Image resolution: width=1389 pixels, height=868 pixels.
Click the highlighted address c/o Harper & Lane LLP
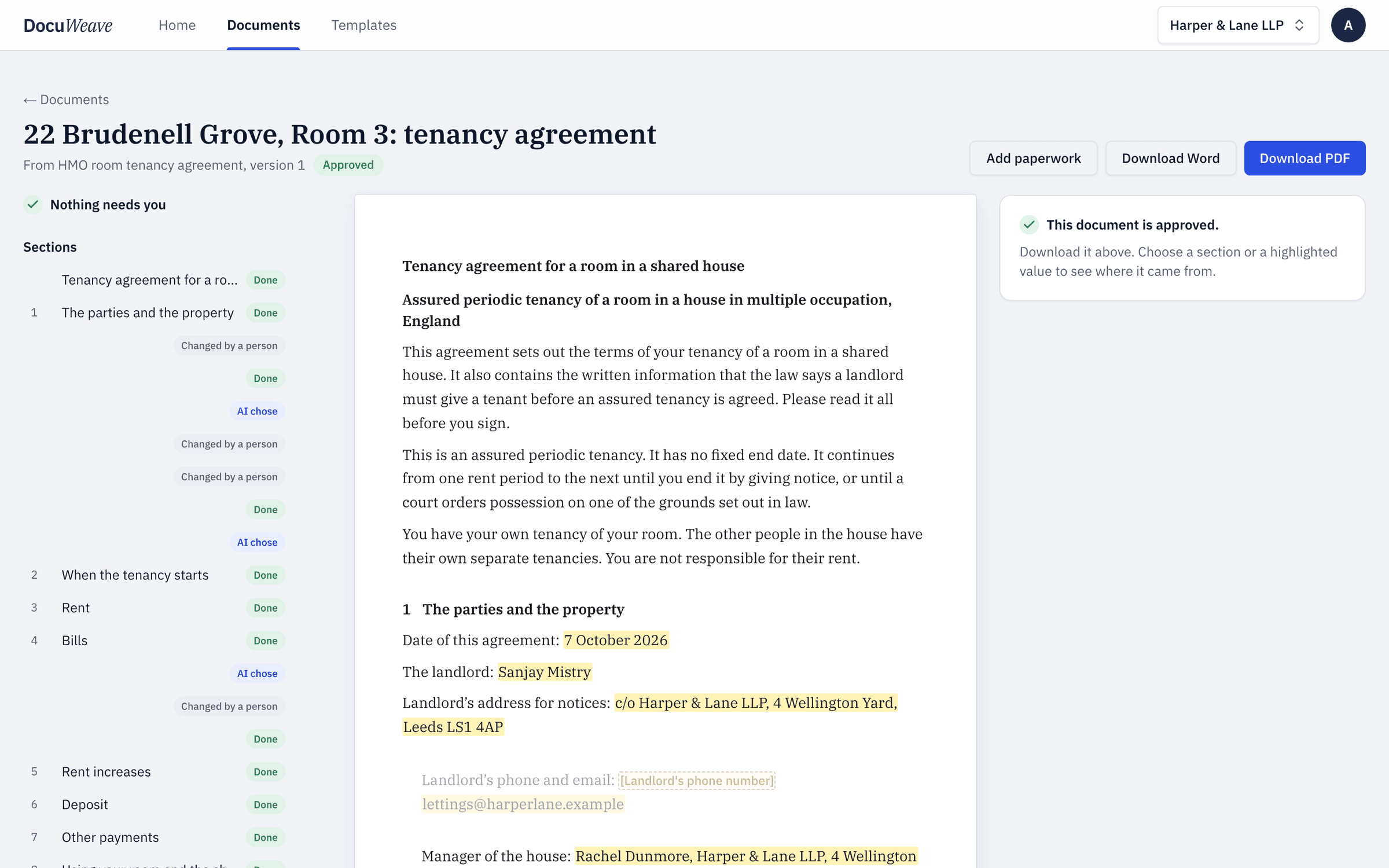pos(755,703)
